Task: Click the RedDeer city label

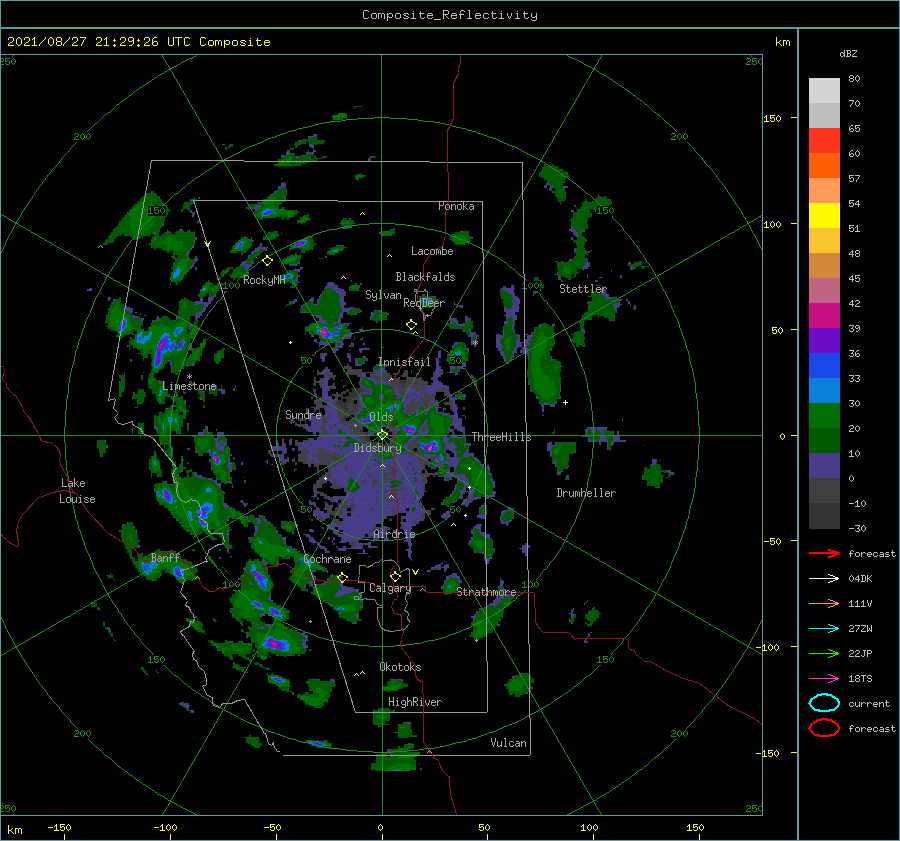Action: pyautogui.click(x=424, y=303)
